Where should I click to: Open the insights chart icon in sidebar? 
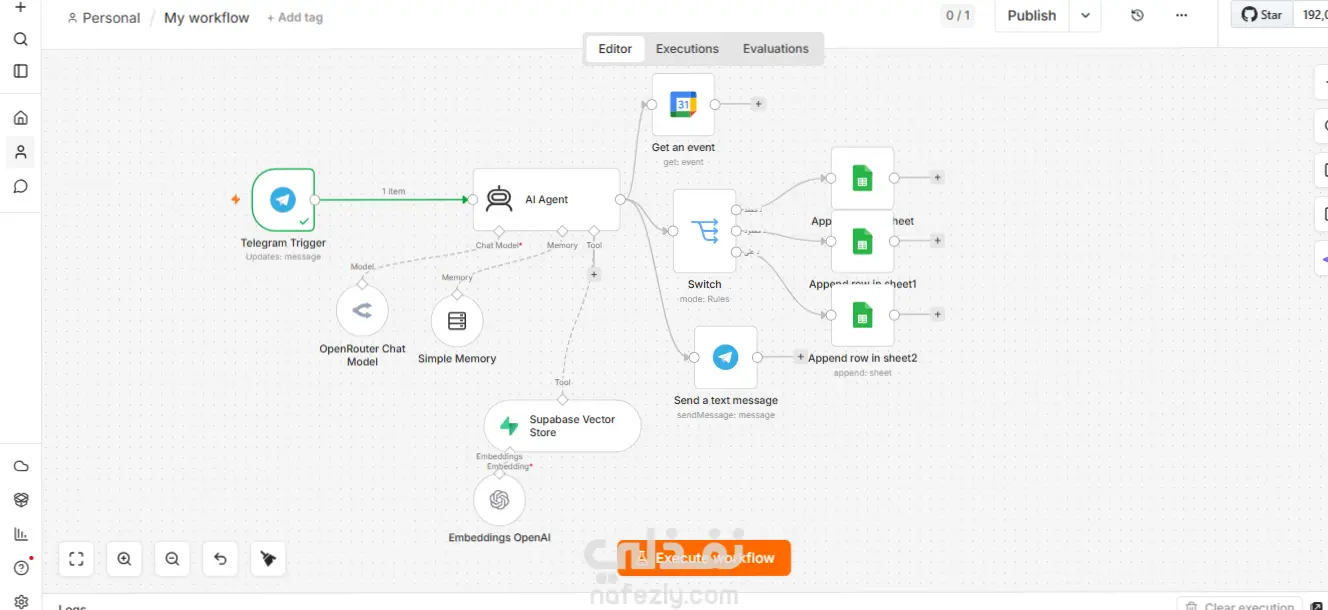click(x=20, y=534)
